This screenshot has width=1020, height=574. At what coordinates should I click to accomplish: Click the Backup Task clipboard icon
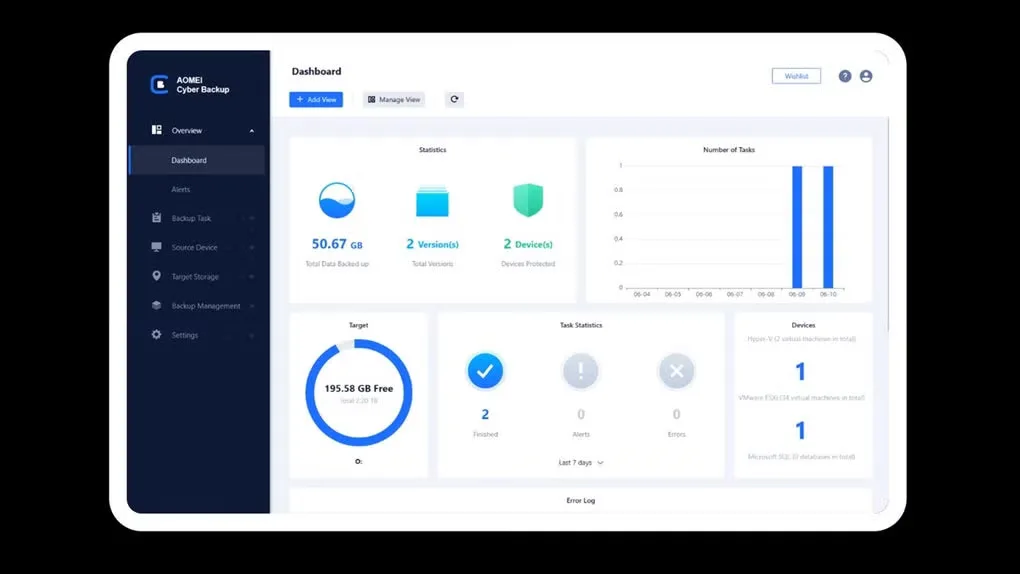click(157, 218)
